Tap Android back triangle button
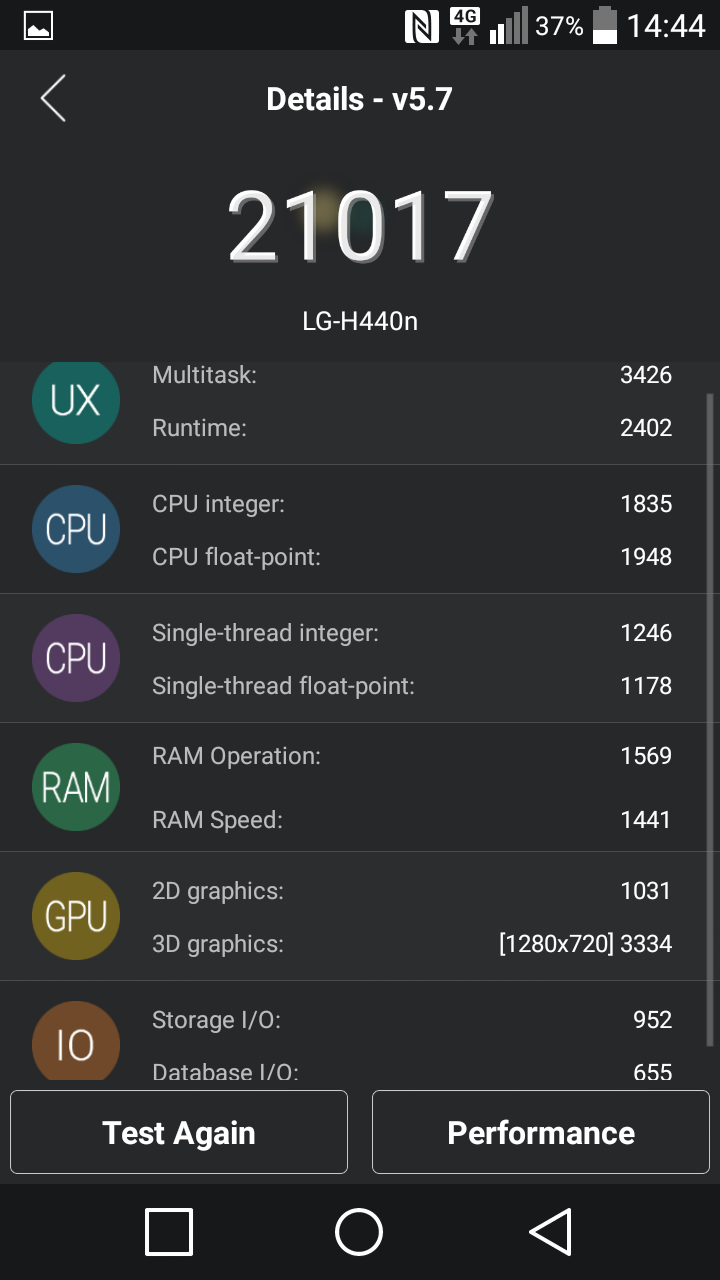Viewport: 720px width, 1280px height. pos(550,1232)
